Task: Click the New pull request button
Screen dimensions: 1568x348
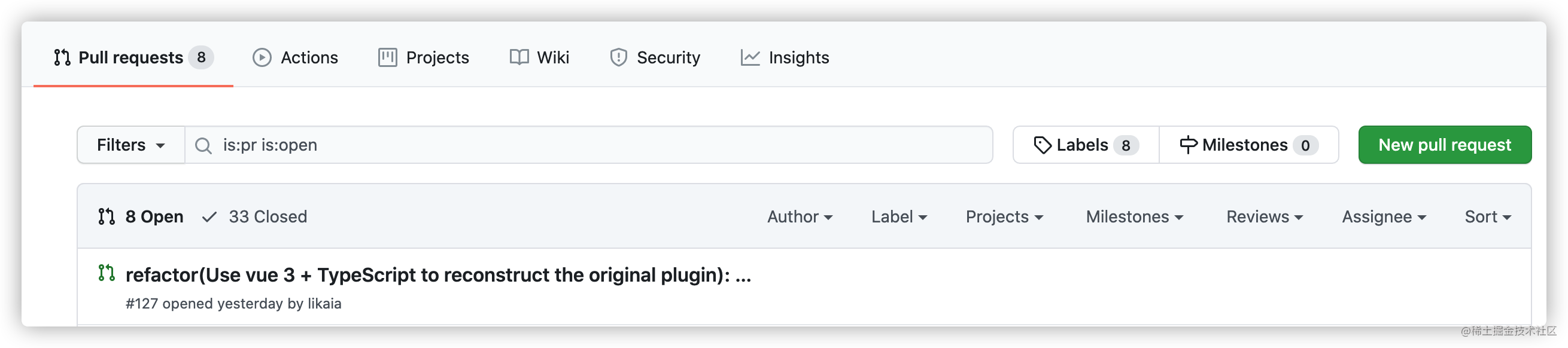Action: coord(1445,145)
